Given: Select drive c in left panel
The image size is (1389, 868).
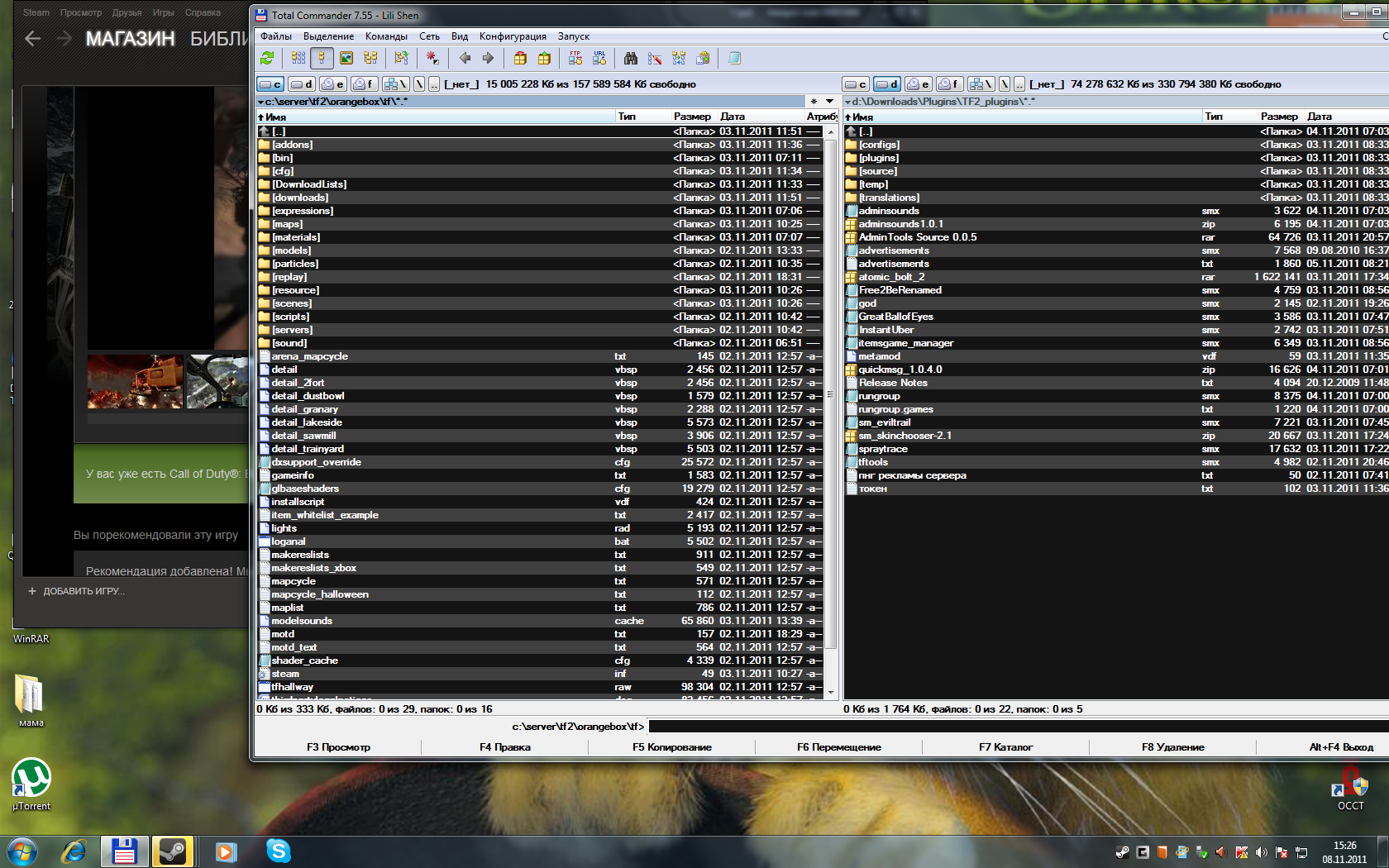Looking at the screenshot, I should pyautogui.click(x=270, y=84).
